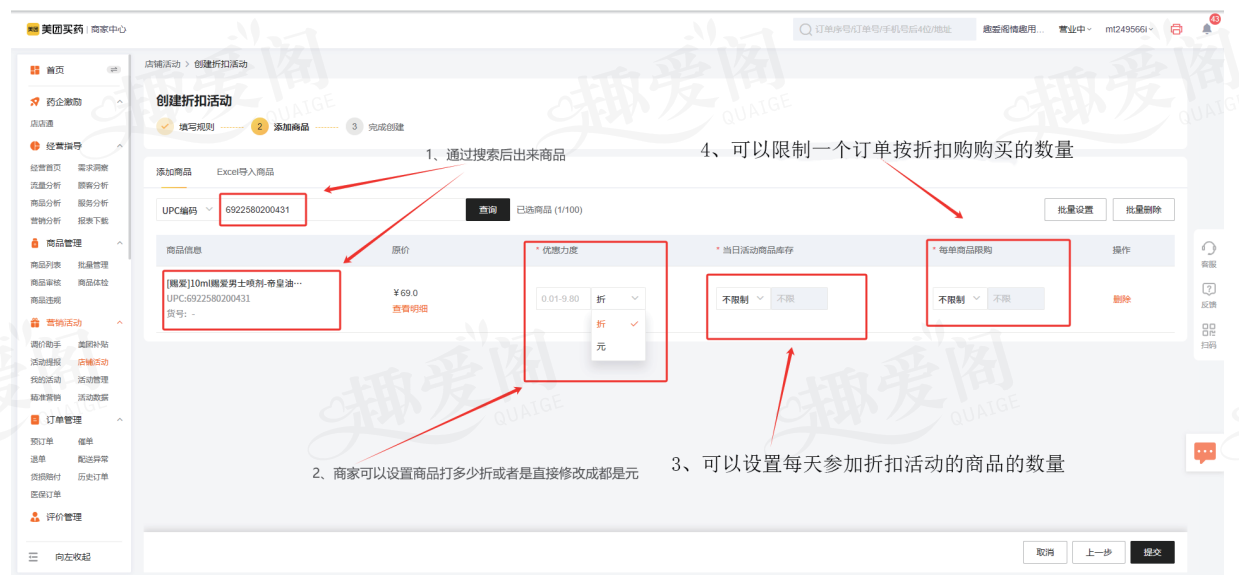Image resolution: width=1239 pixels, height=587 pixels.
Task: Open the notification bell with badge
Action: pos(1207,29)
